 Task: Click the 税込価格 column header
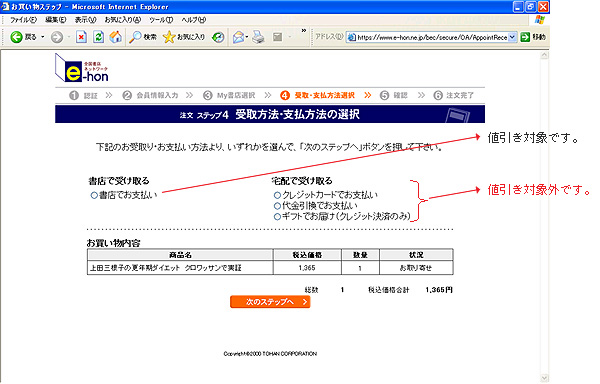307,255
